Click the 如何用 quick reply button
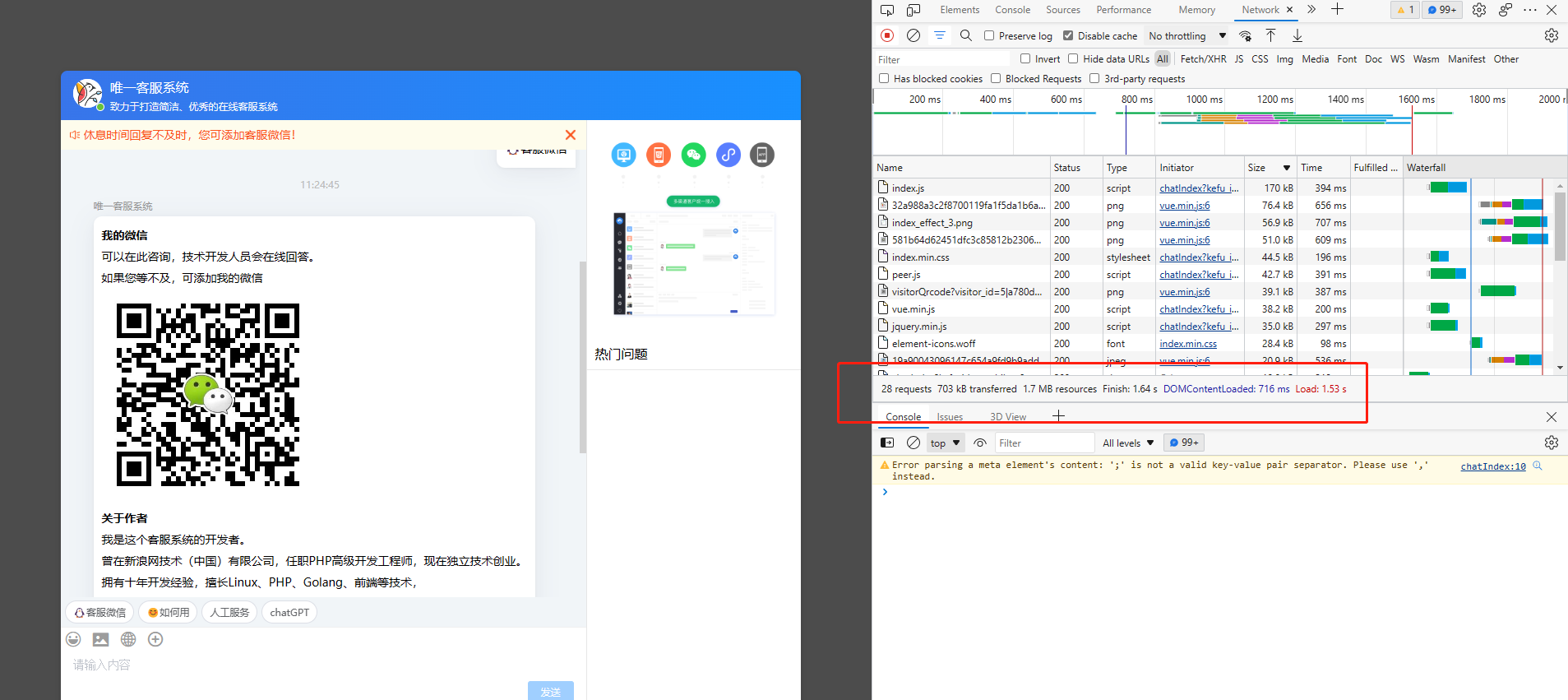 coord(169,613)
